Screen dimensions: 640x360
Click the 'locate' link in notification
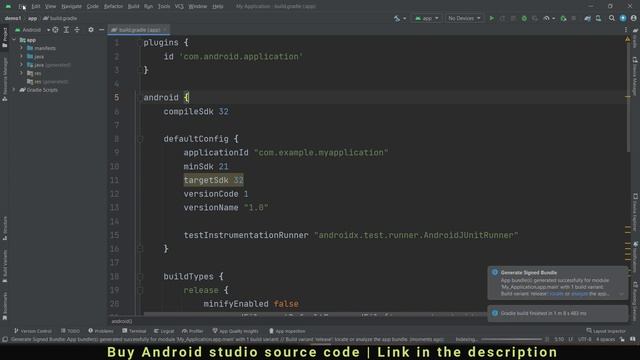pos(556,294)
